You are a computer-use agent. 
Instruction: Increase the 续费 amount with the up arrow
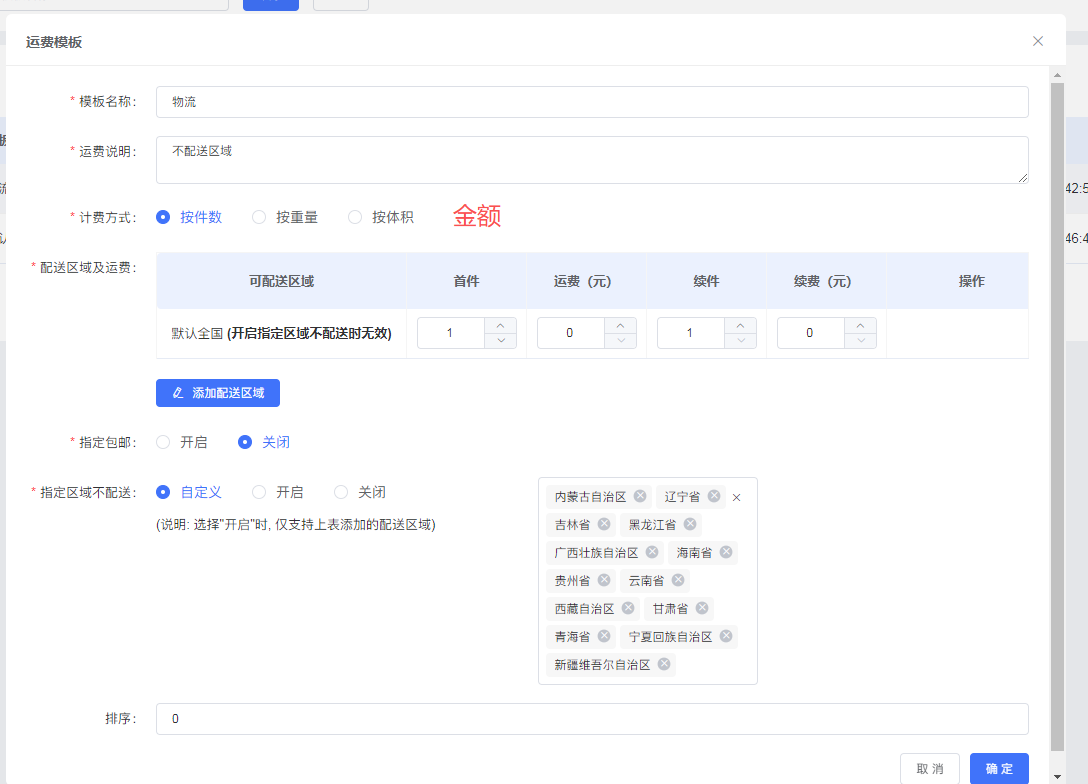coord(860,325)
